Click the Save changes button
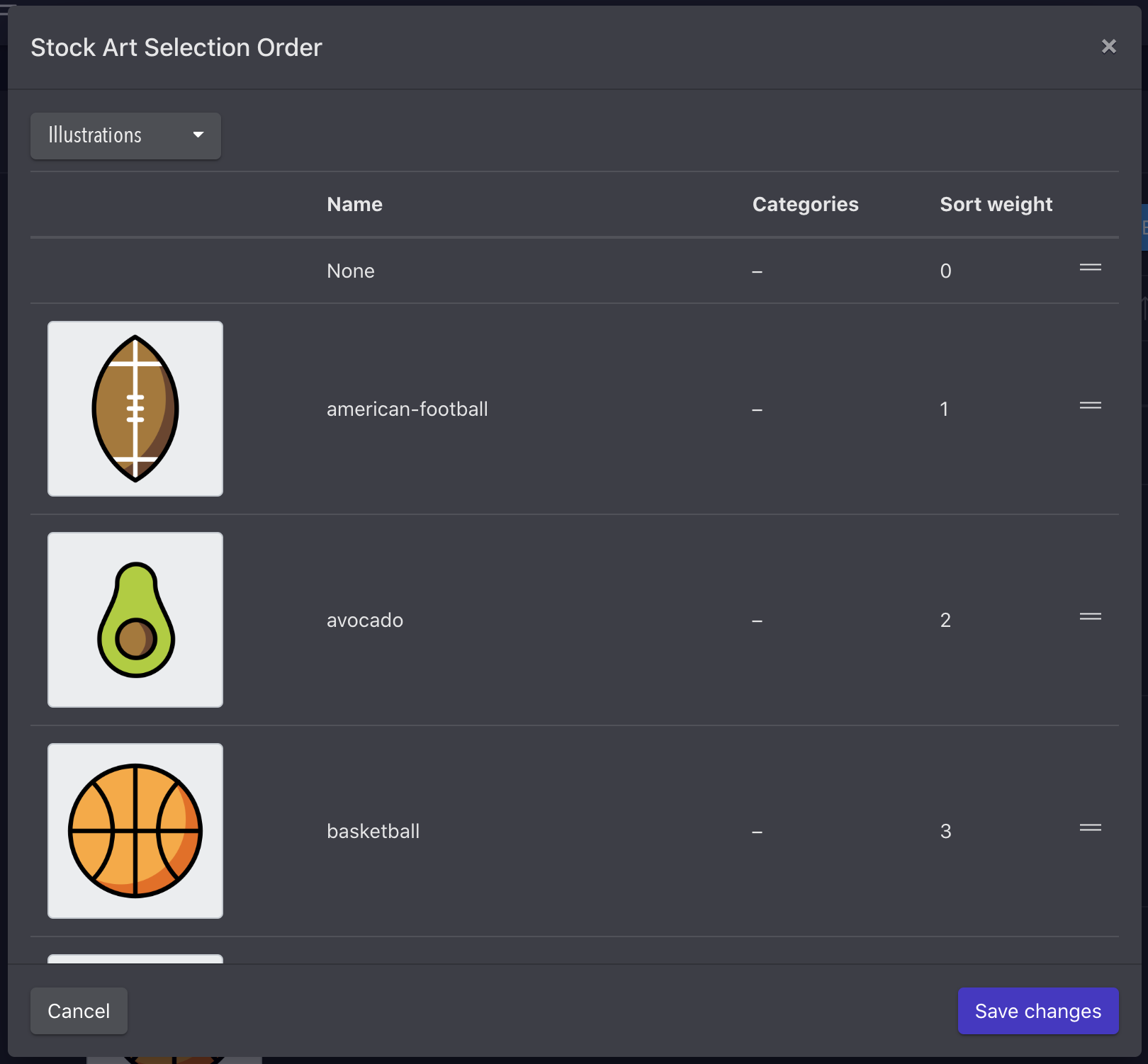The height and width of the screenshot is (1064, 1148). (x=1038, y=1011)
